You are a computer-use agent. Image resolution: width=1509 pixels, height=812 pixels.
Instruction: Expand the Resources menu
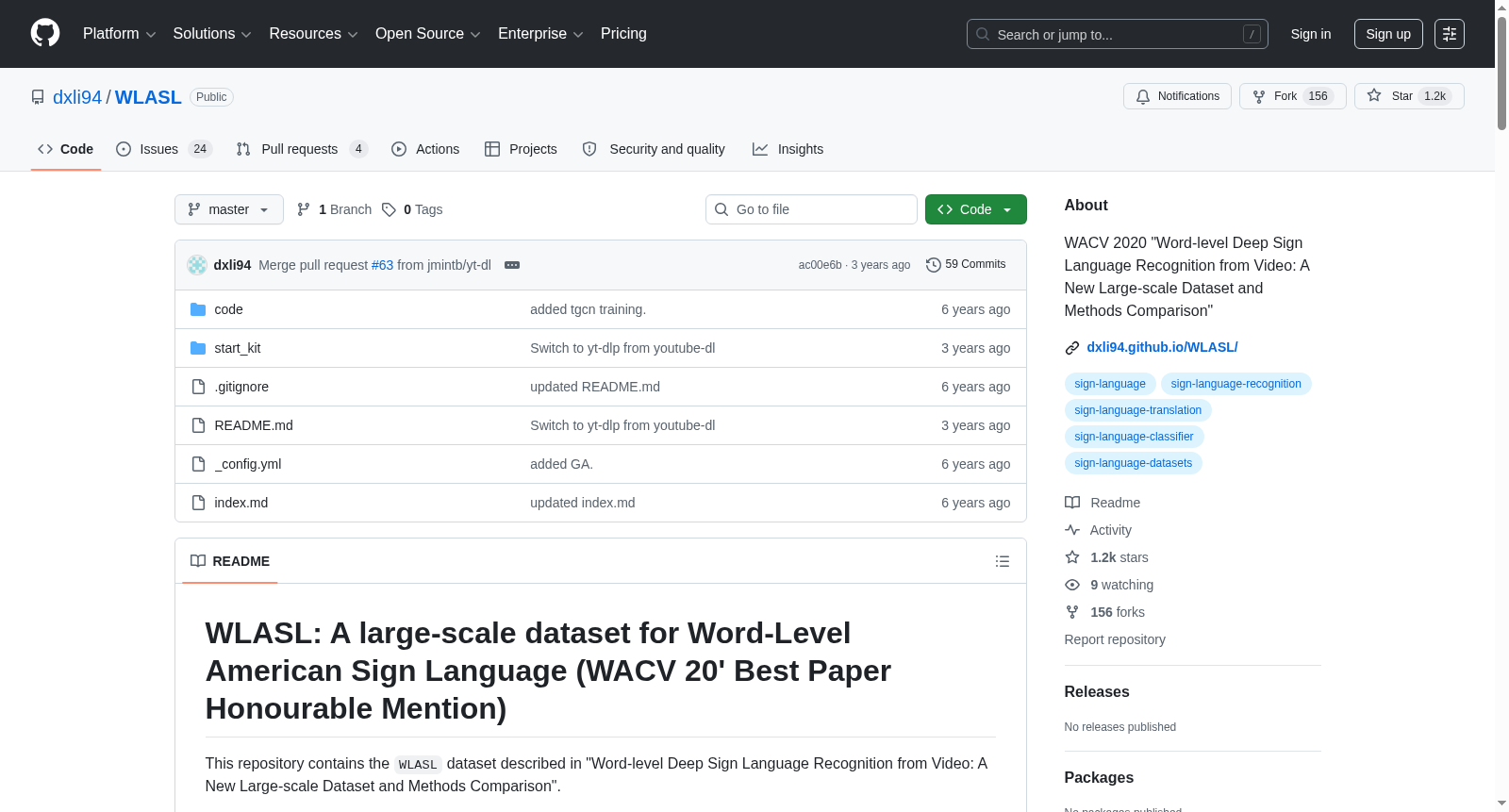[314, 34]
